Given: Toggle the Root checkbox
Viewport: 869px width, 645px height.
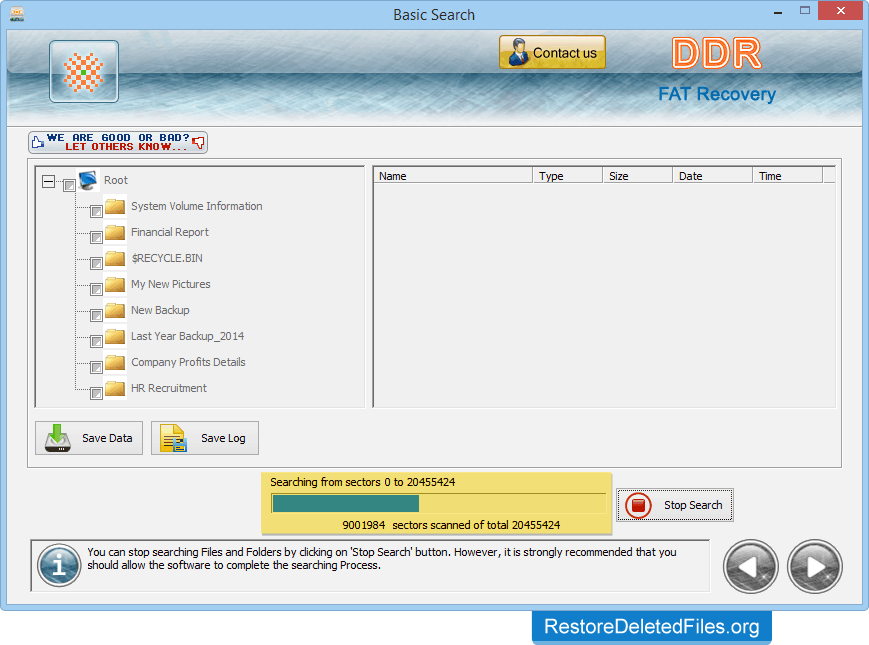Looking at the screenshot, I should coord(69,185).
